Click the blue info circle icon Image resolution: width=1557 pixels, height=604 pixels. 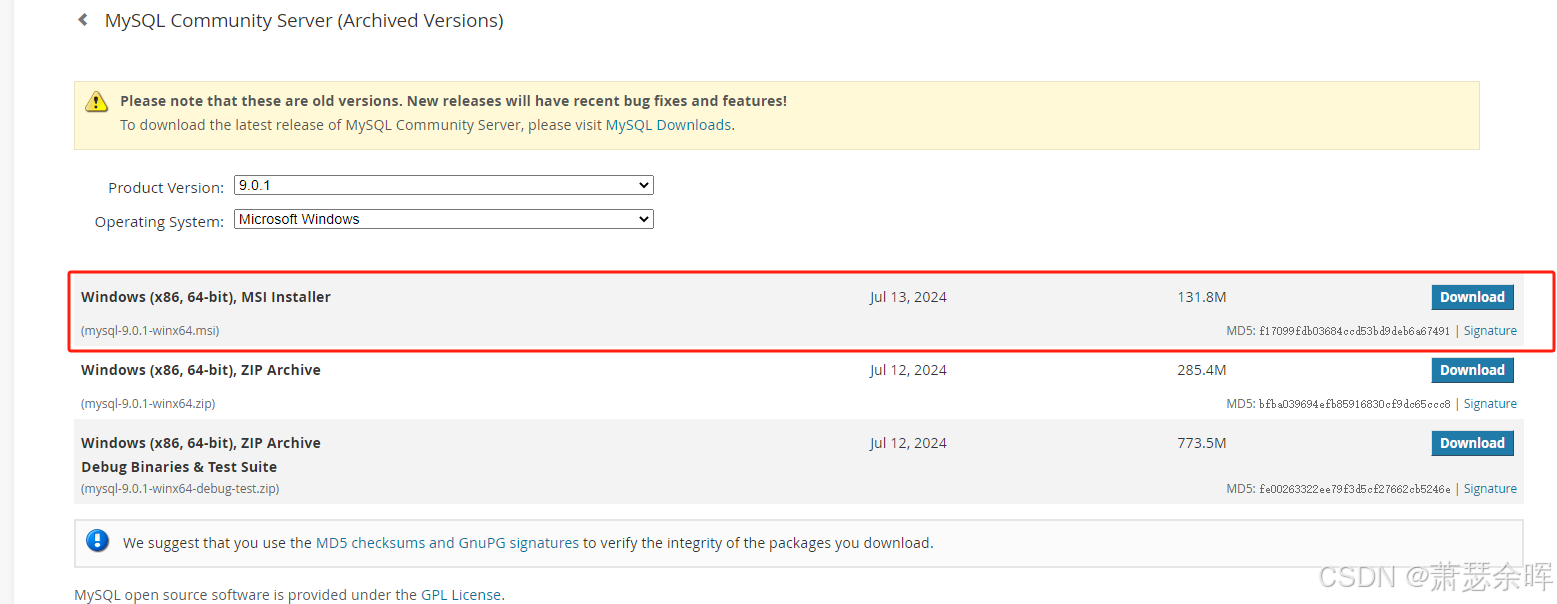(x=97, y=541)
